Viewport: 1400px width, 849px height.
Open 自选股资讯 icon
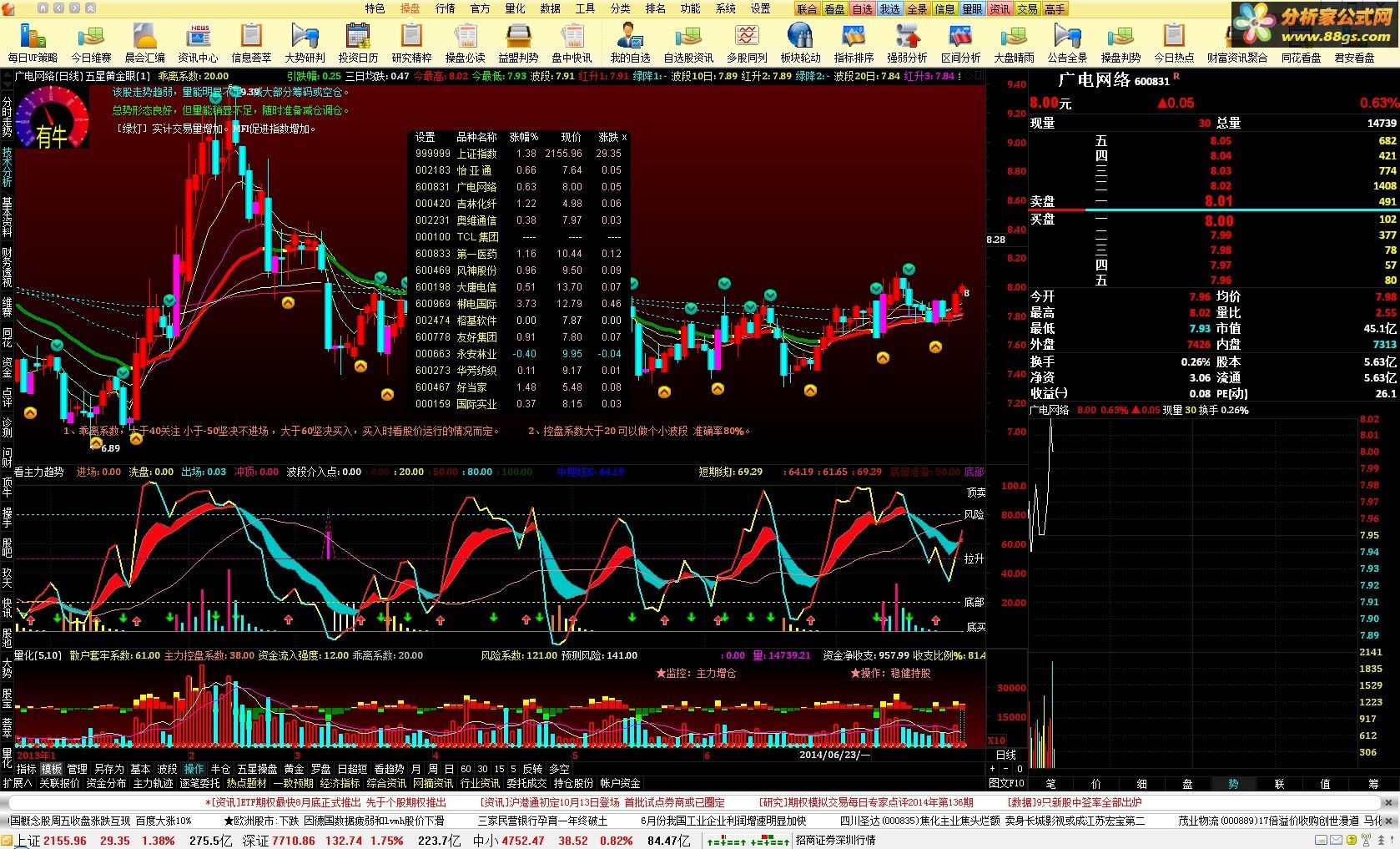688,43
